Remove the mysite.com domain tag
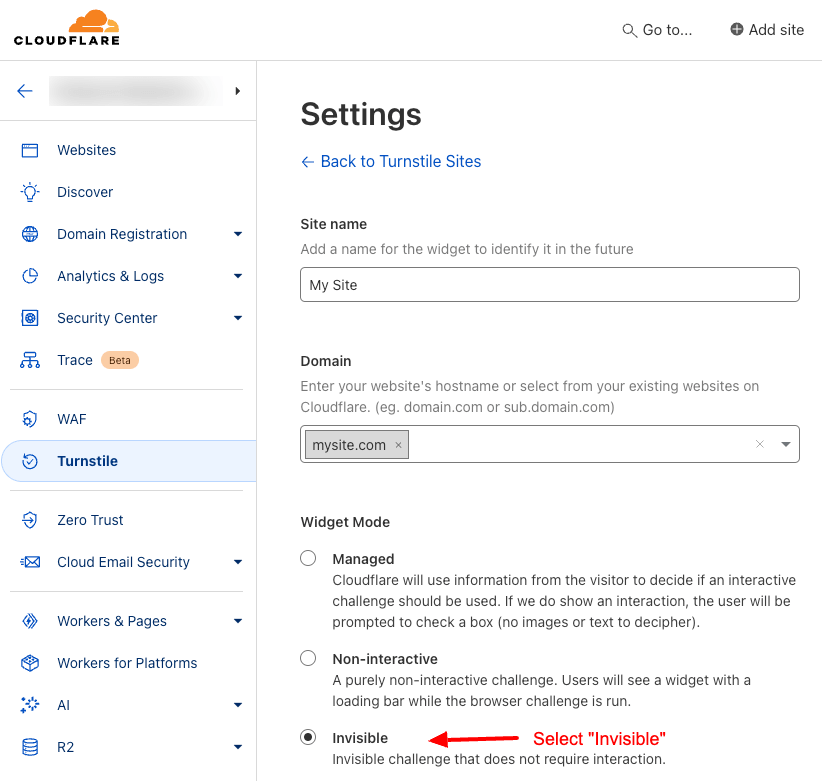Screen dimensions: 822x781 point(398,445)
